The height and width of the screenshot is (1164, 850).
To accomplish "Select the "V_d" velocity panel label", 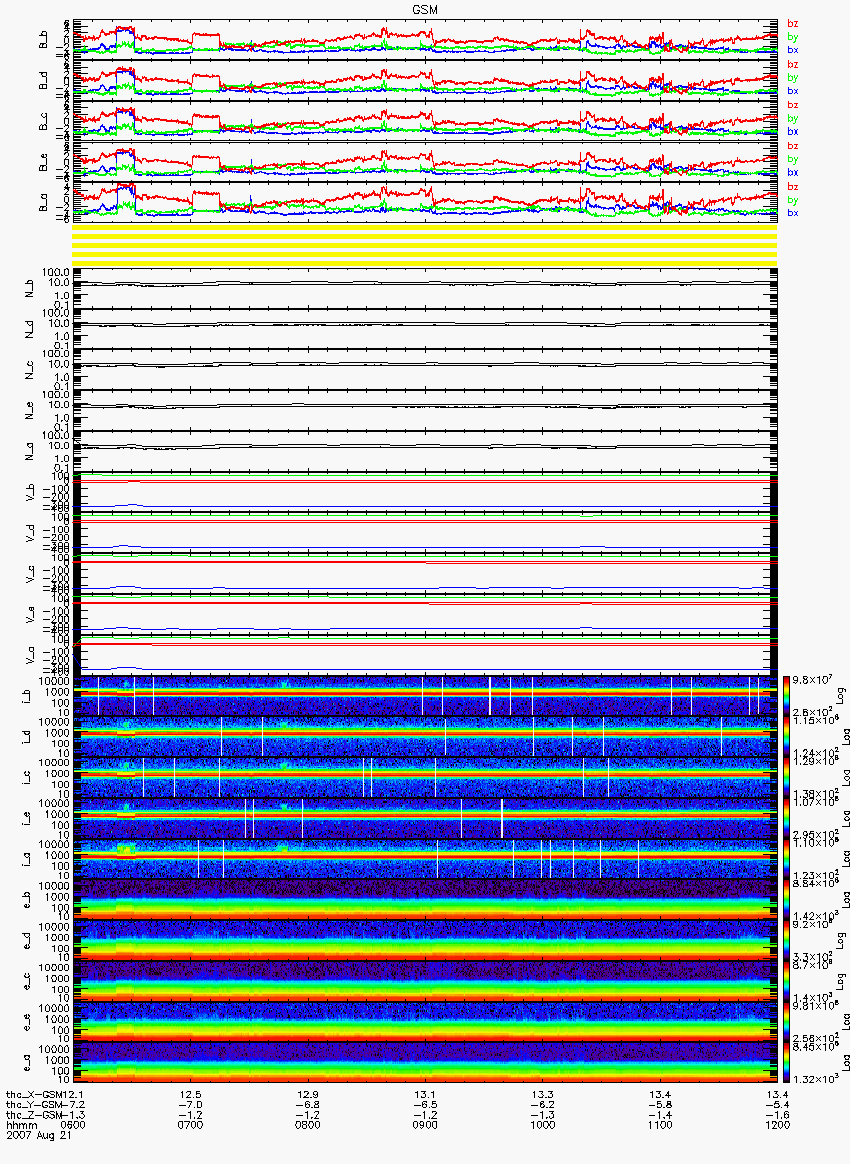I will pos(30,534).
